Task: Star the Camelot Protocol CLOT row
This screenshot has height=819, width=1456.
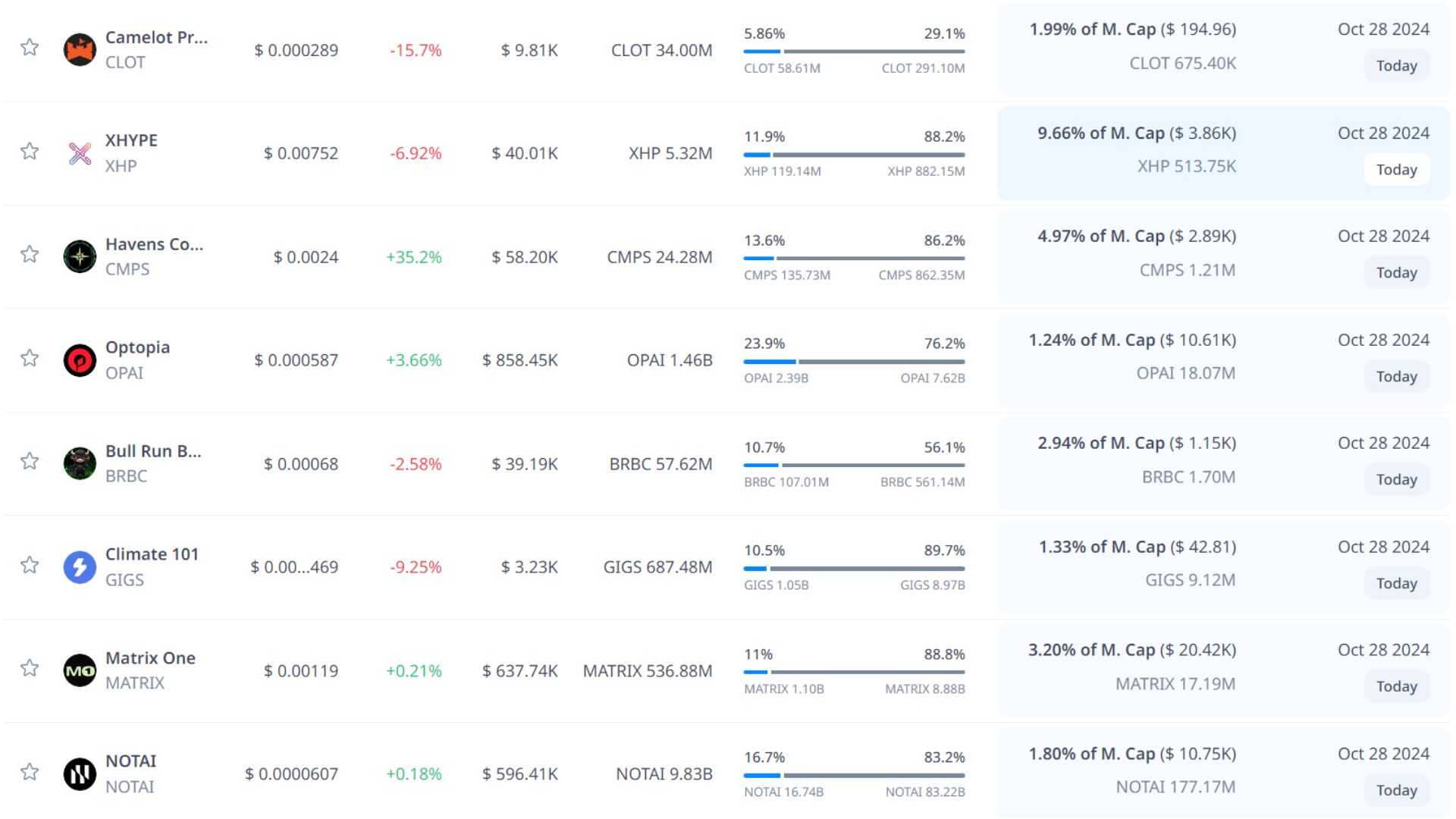Action: tap(30, 48)
